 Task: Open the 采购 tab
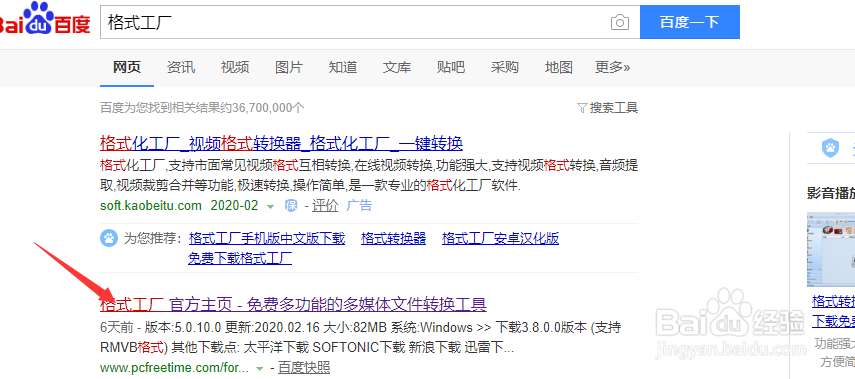pos(504,68)
